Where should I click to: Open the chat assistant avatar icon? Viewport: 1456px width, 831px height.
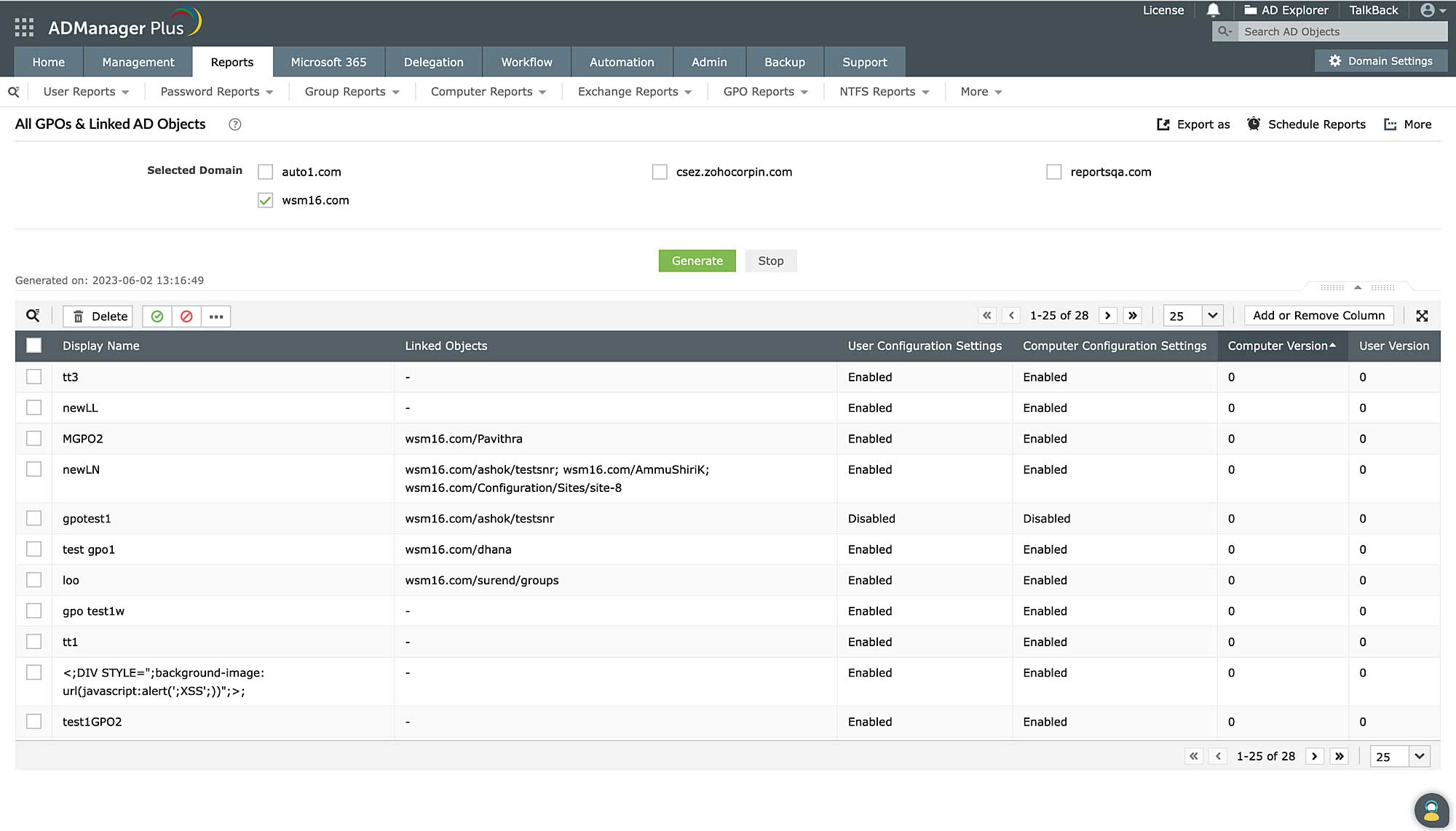point(1431,810)
